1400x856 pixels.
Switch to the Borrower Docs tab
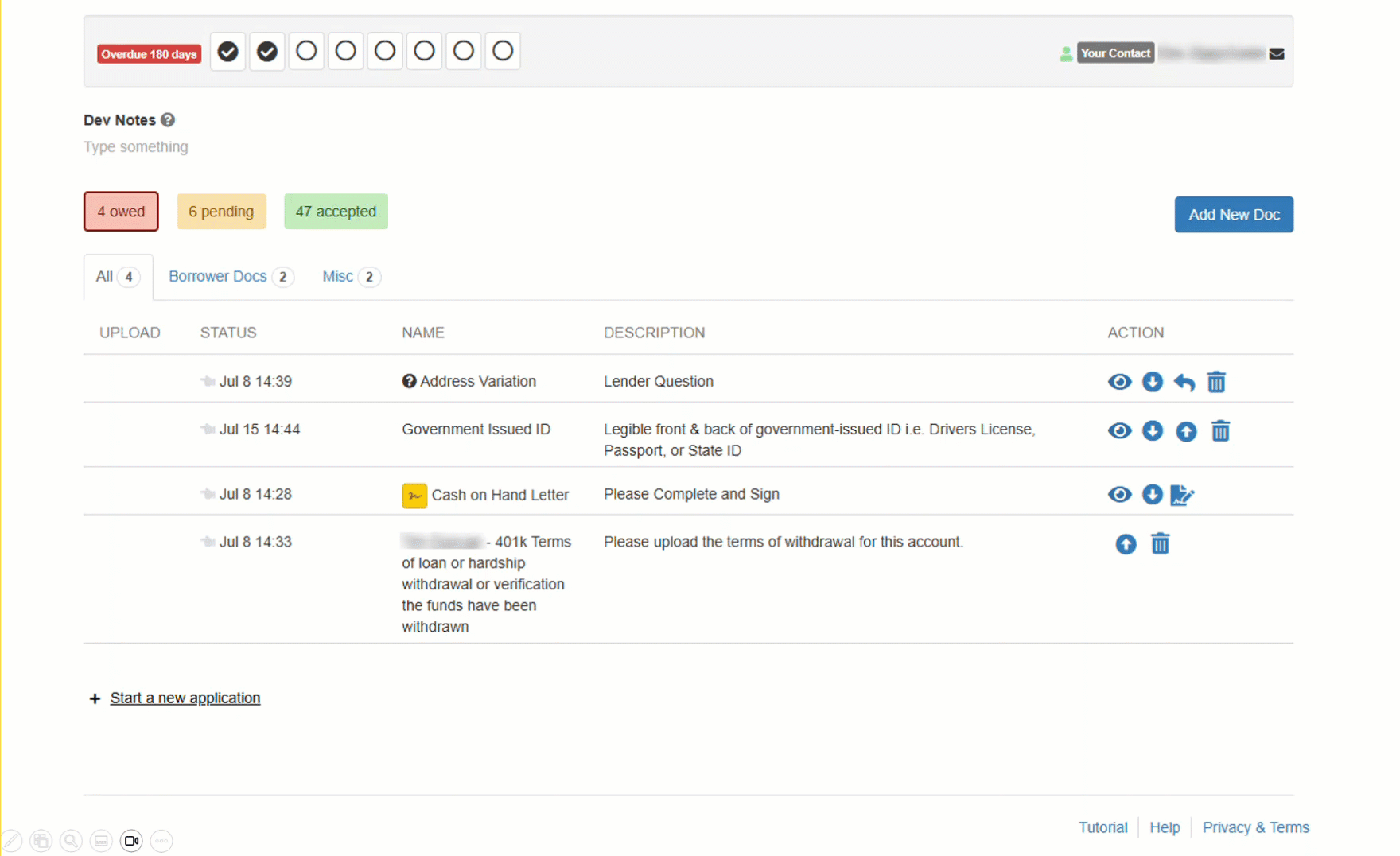tap(231, 277)
